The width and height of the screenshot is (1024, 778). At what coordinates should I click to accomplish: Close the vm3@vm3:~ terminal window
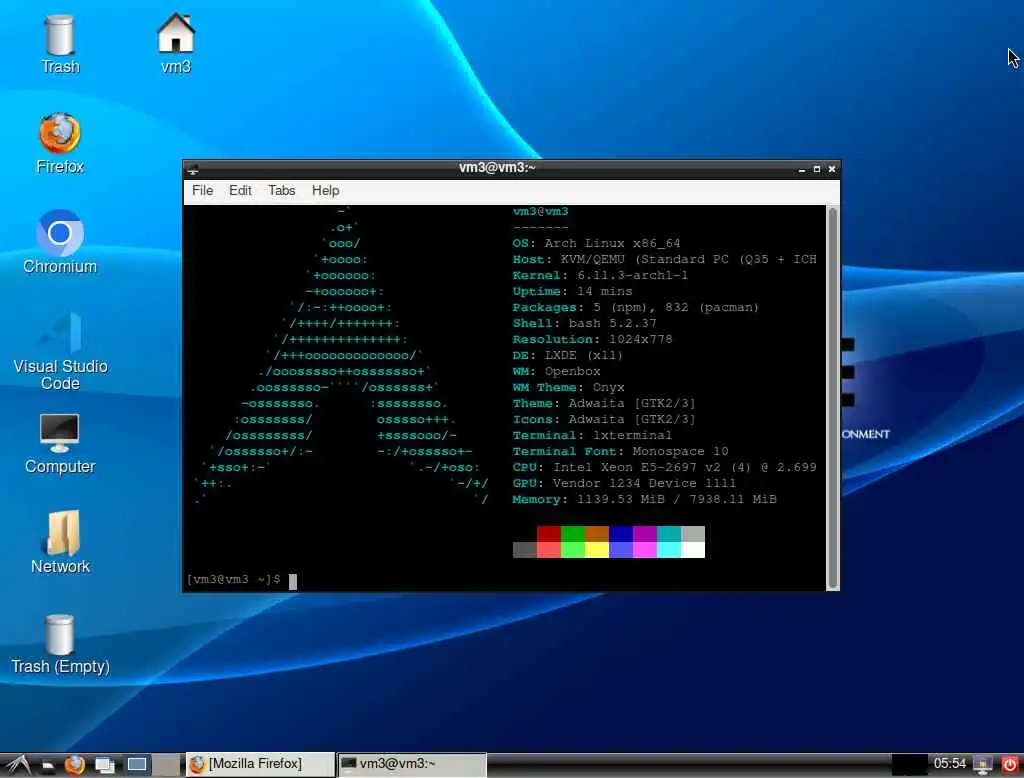tap(831, 169)
